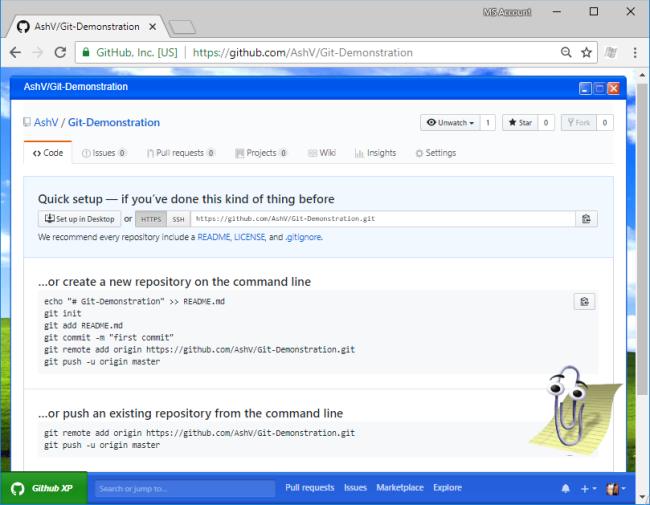Screen dimensions: 650x505
Task: Click the browser forward arrow
Action: coord(38,52)
